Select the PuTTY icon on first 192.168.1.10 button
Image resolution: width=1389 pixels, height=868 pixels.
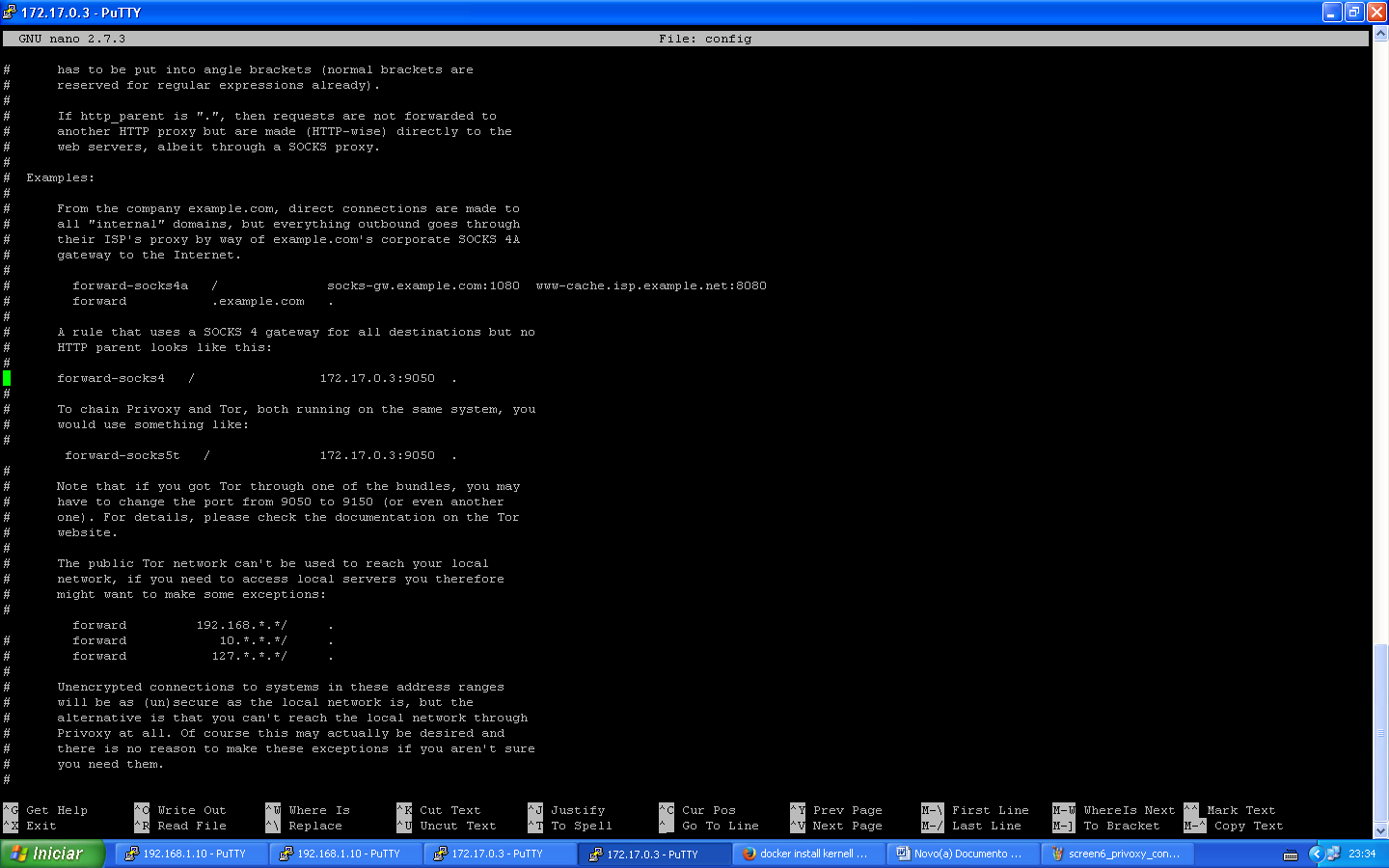pyautogui.click(x=130, y=854)
